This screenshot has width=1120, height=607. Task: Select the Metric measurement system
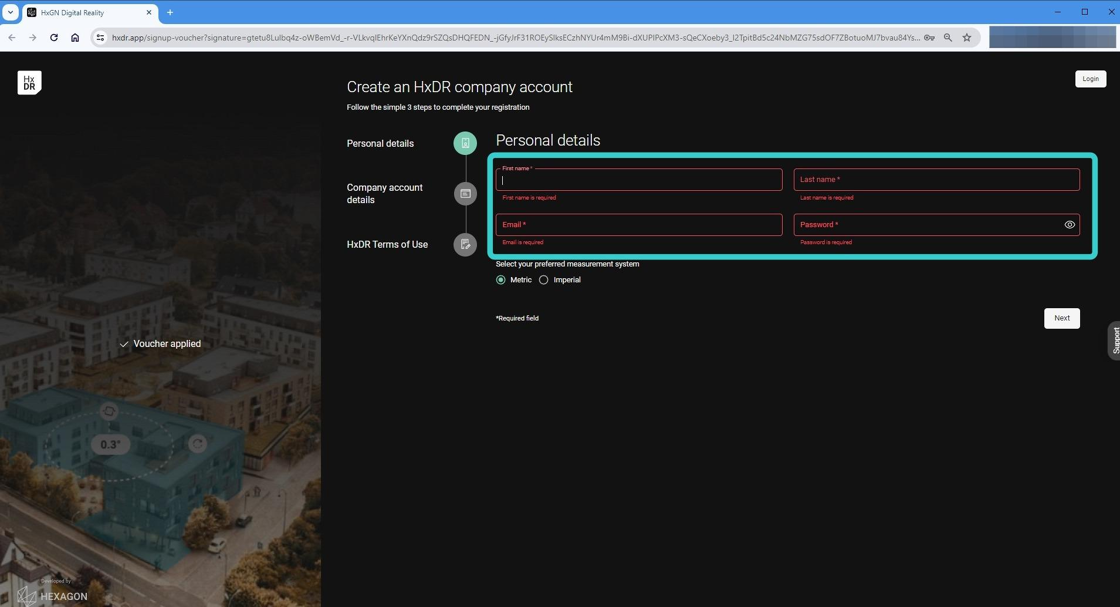501,280
